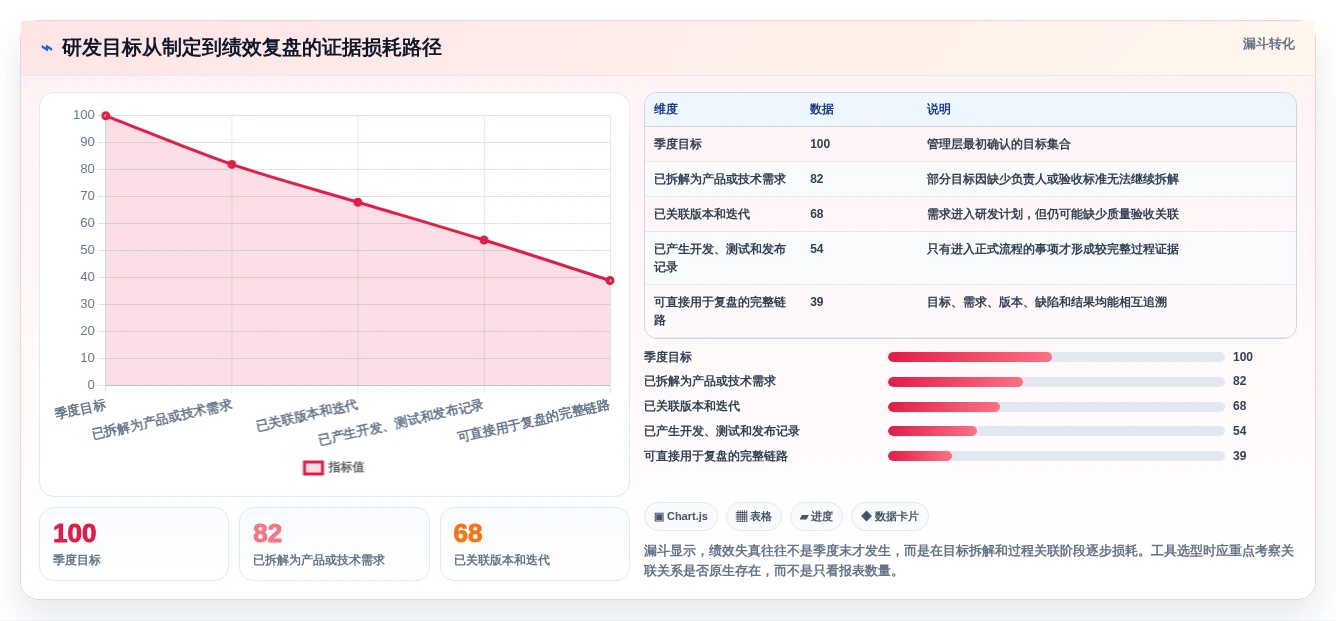Click table description 管理层最初确认的目标集合
The width and height of the screenshot is (1336, 621).
(x=999, y=144)
